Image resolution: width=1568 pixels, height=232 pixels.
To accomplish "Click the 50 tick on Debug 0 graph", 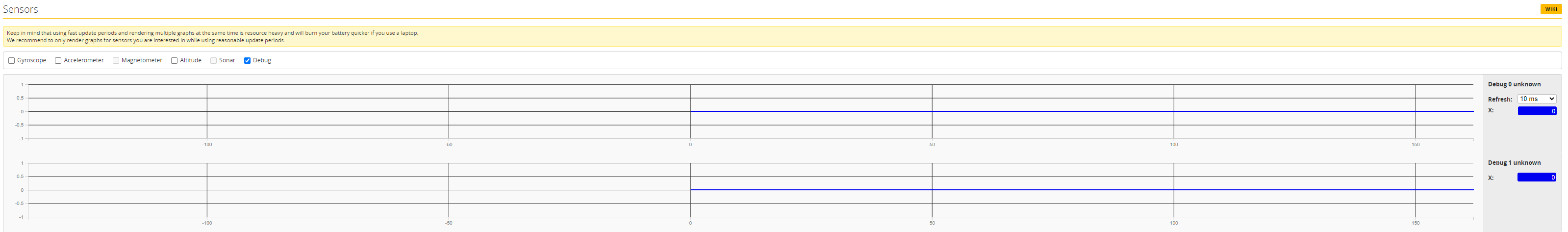I will pyautogui.click(x=932, y=144).
